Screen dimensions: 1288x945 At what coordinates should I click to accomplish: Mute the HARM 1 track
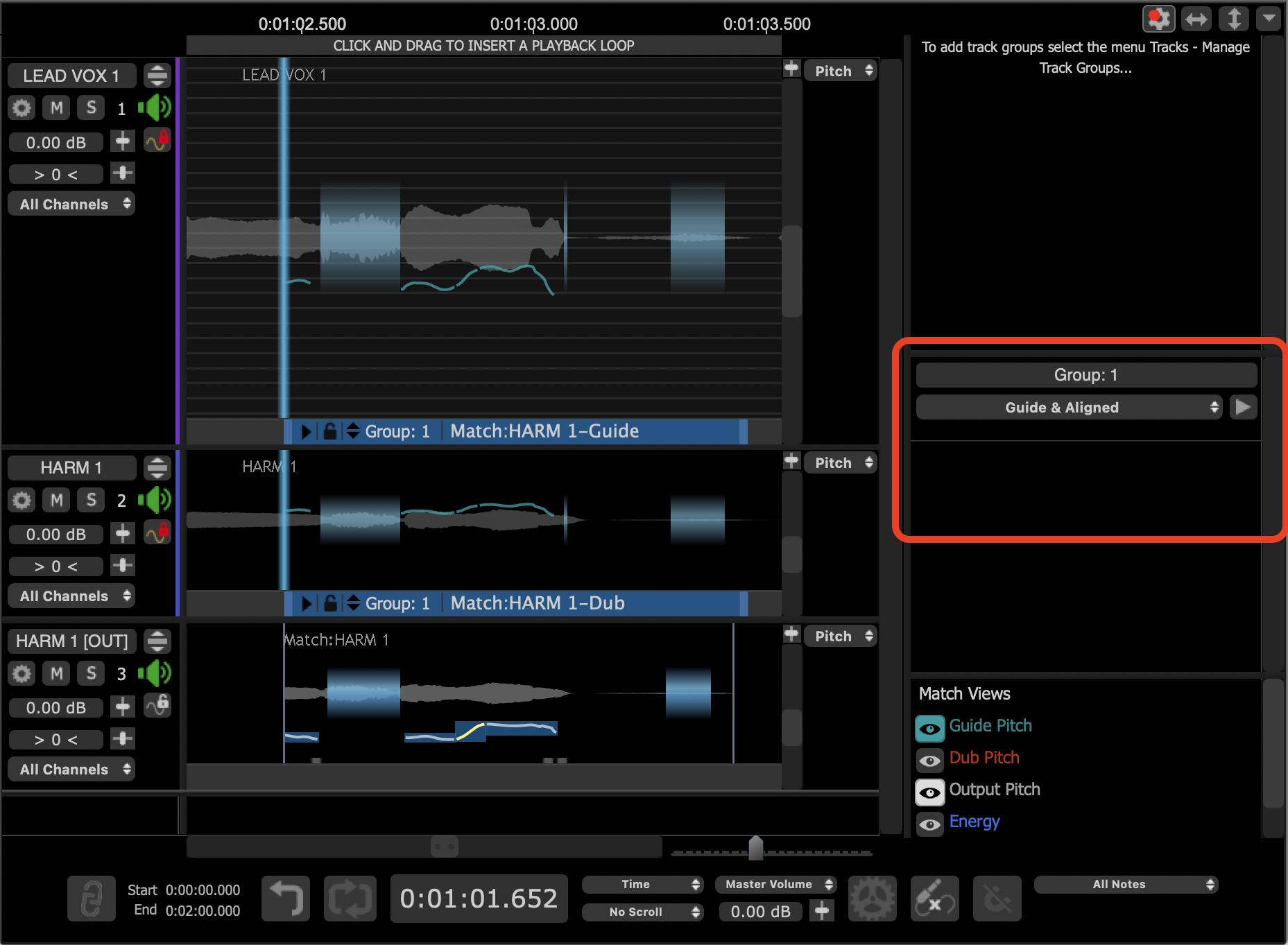(x=56, y=500)
